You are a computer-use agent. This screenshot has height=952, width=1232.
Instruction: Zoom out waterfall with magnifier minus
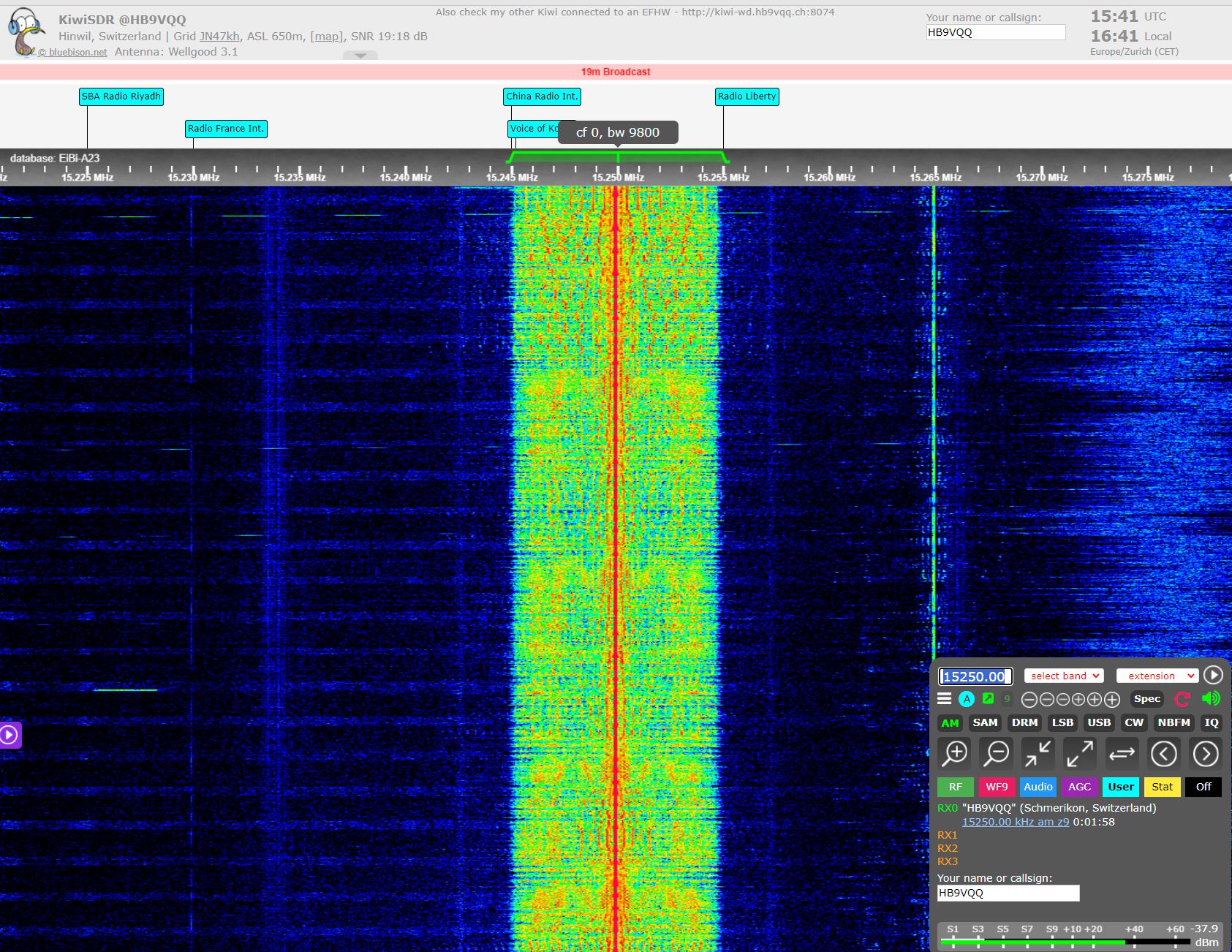(997, 753)
